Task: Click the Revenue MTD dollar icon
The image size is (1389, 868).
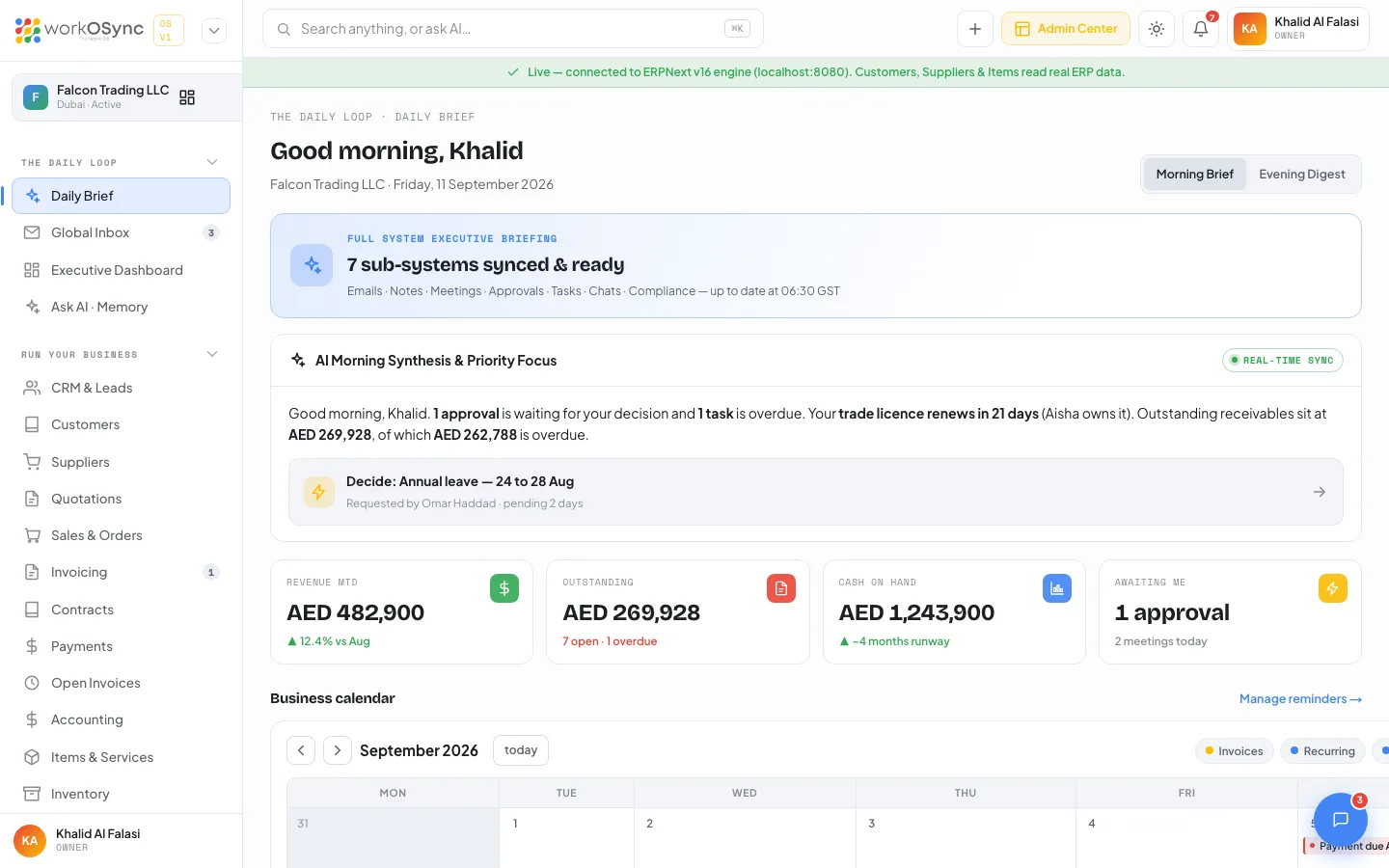Action: [504, 588]
